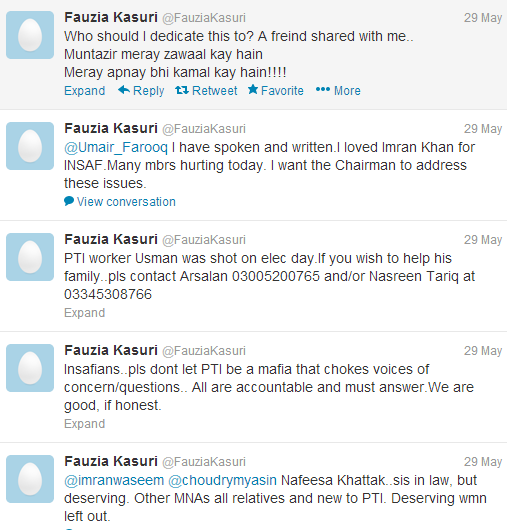Click the egg avatar of the Insafians tweet
The height and width of the screenshot is (530, 507).
(x=30, y=368)
